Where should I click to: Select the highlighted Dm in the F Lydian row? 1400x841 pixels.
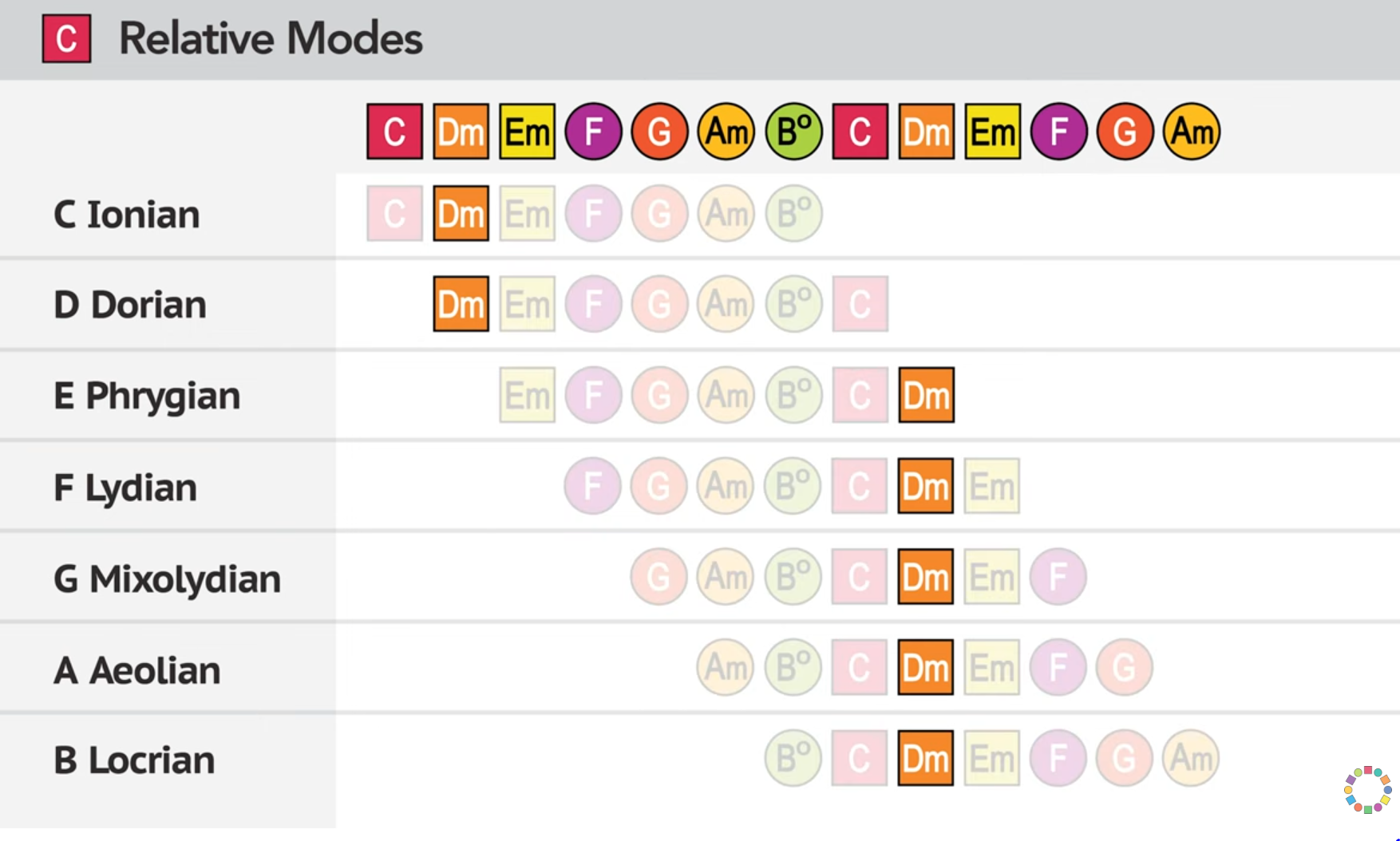tap(925, 486)
